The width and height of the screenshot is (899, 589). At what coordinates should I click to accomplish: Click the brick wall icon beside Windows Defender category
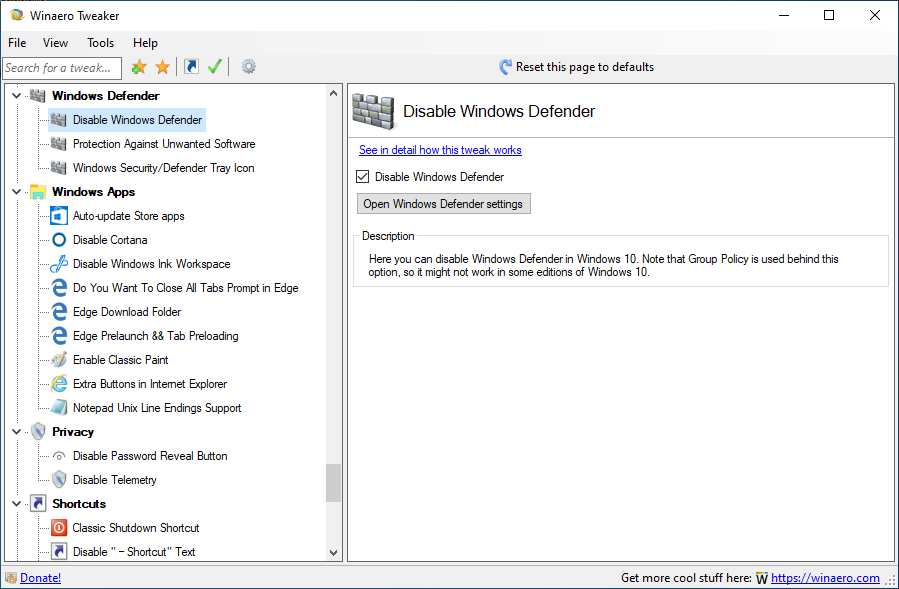[x=38, y=96]
